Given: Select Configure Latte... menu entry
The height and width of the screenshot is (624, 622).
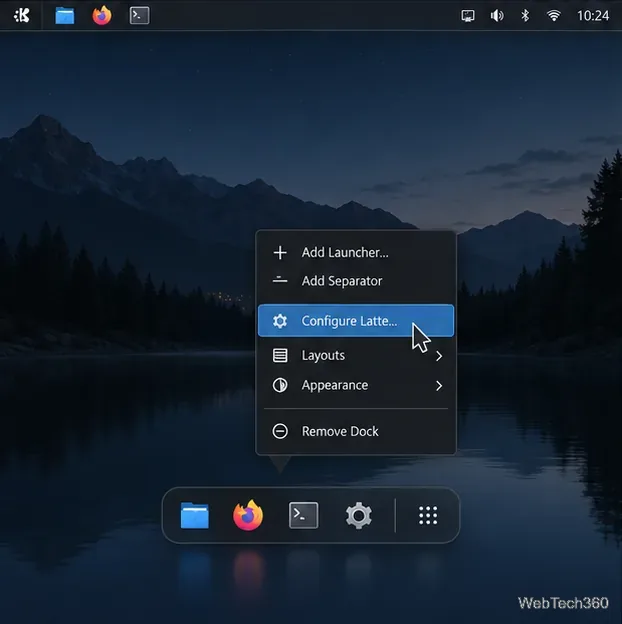Looking at the screenshot, I should point(356,321).
